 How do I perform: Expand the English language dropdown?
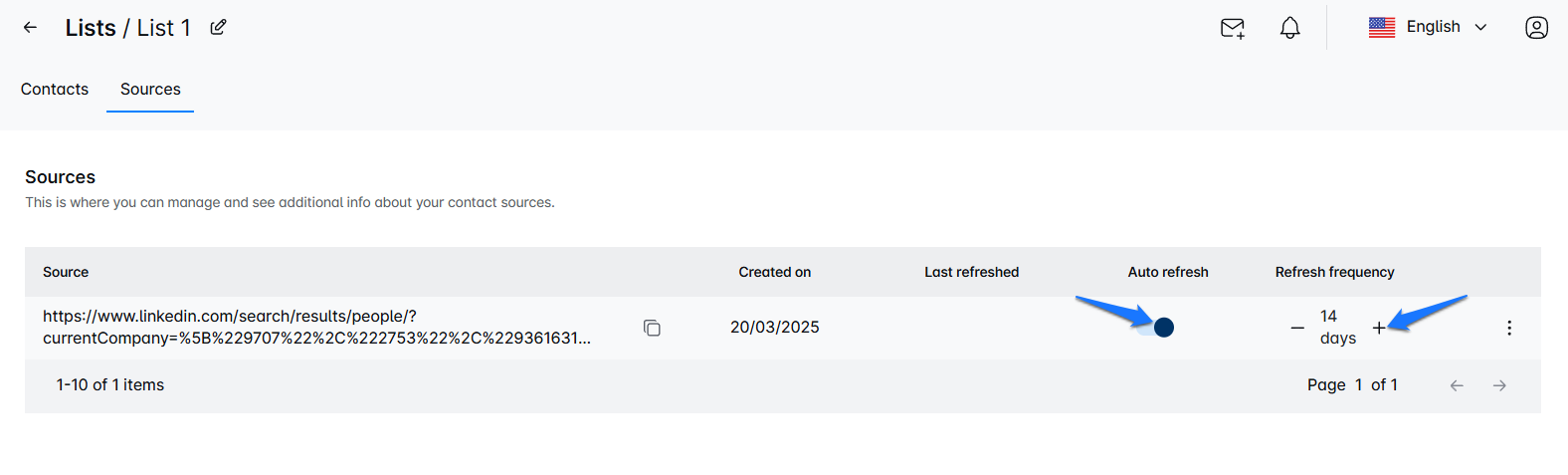pos(1480,28)
